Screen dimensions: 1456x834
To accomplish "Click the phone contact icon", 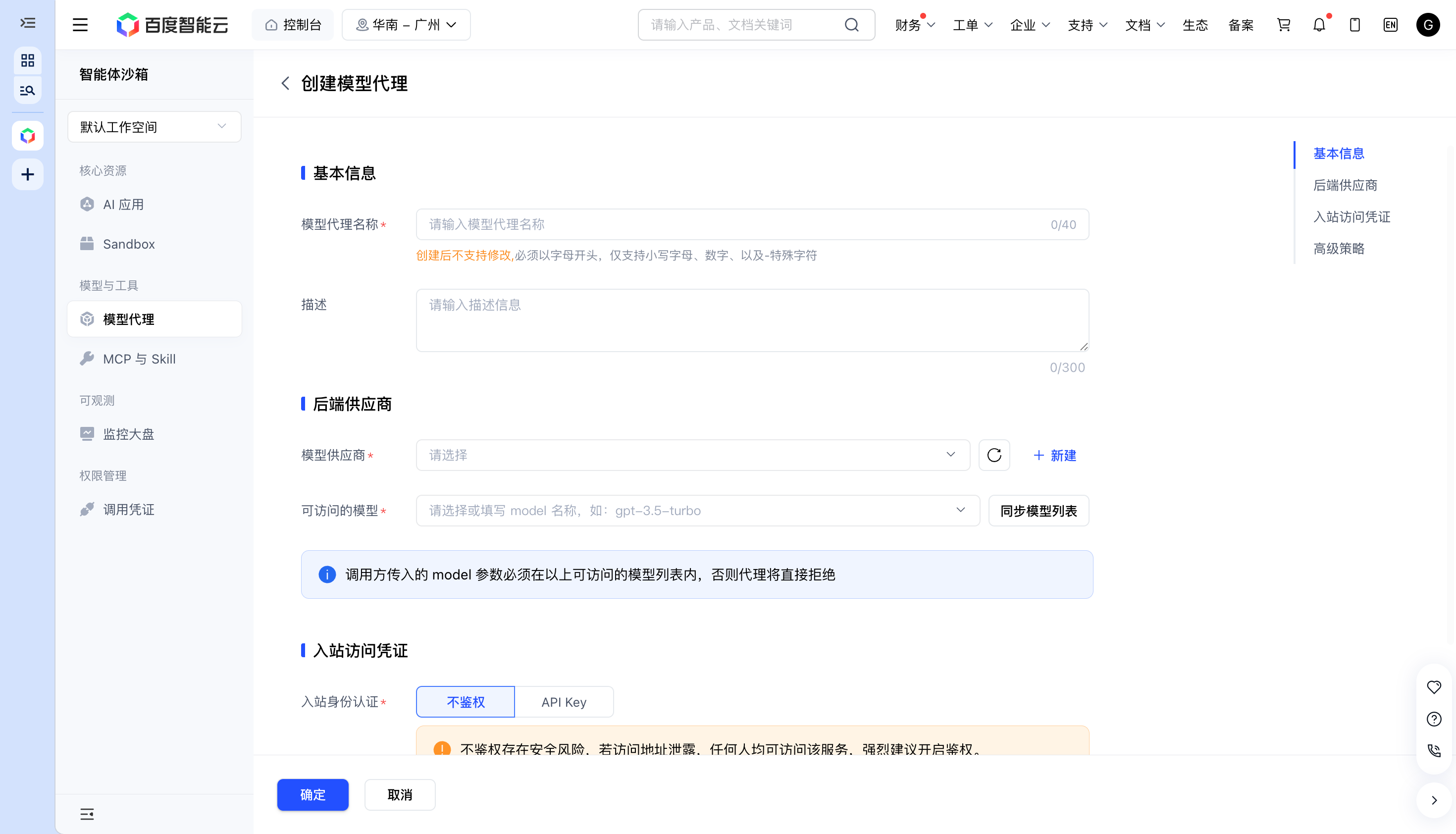I will coord(1434,750).
